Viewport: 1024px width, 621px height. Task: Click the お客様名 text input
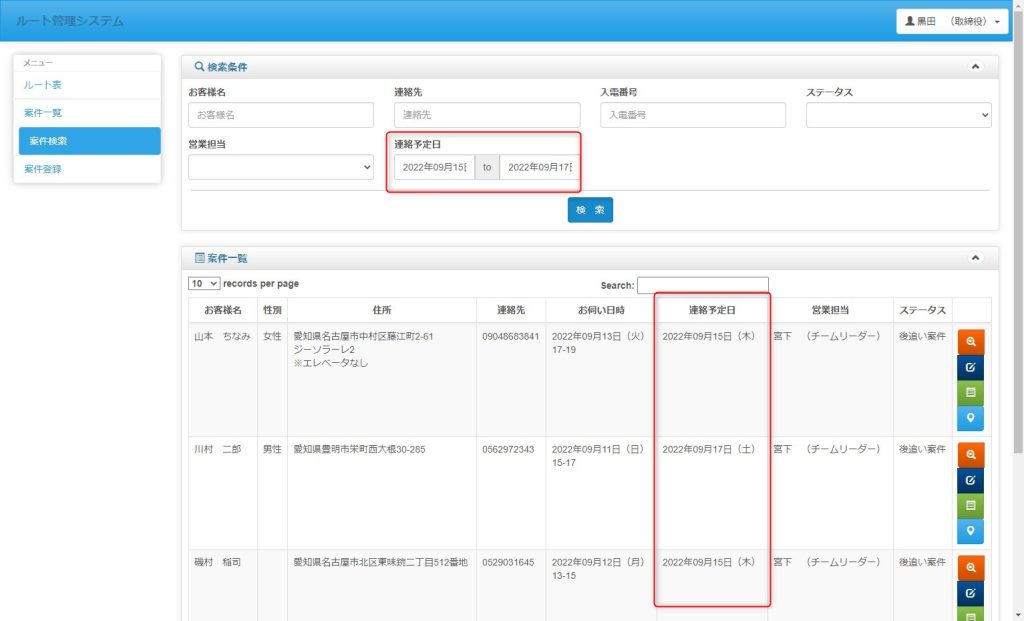[x=281, y=115]
